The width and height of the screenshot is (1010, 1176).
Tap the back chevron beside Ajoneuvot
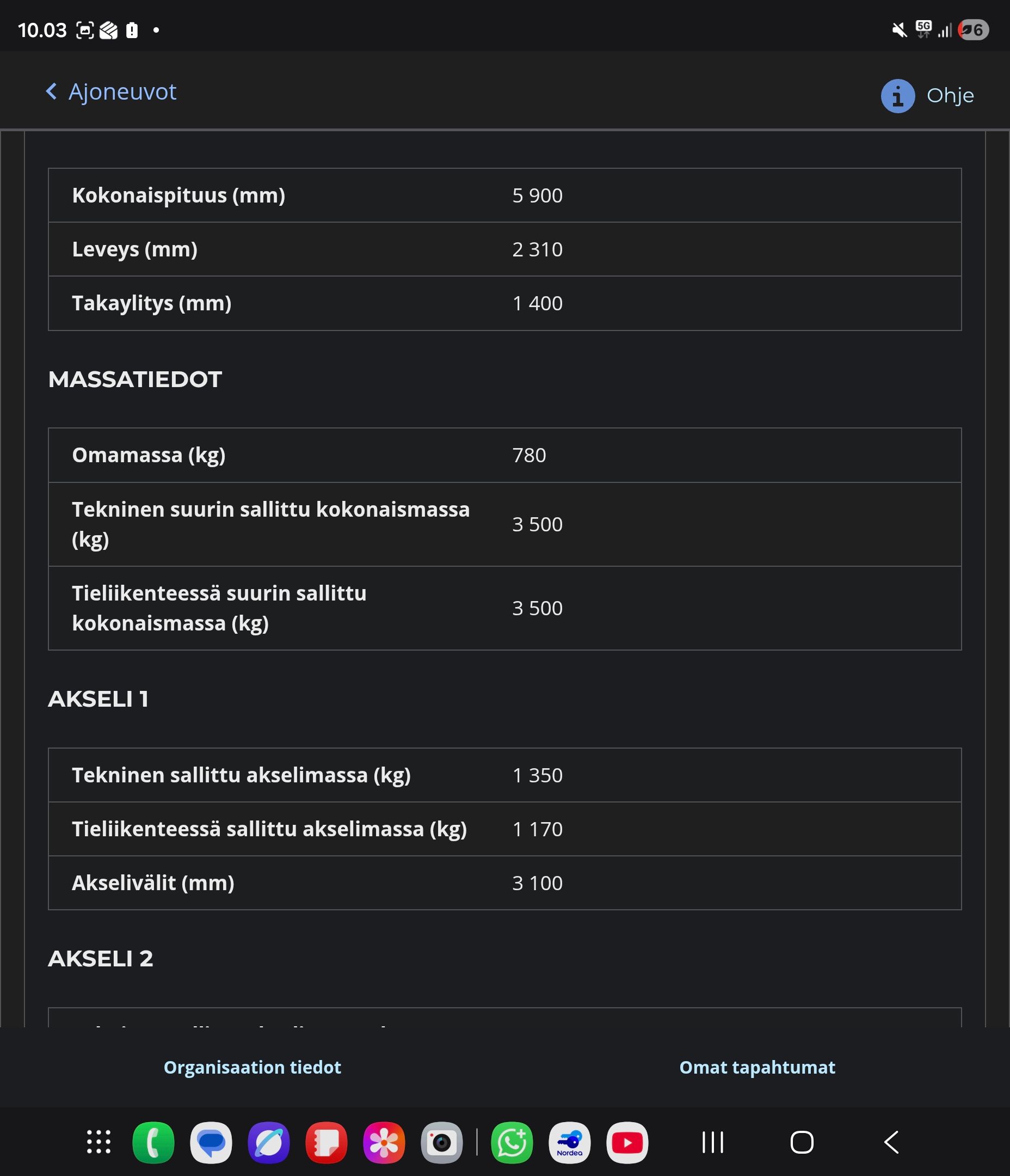[x=51, y=91]
